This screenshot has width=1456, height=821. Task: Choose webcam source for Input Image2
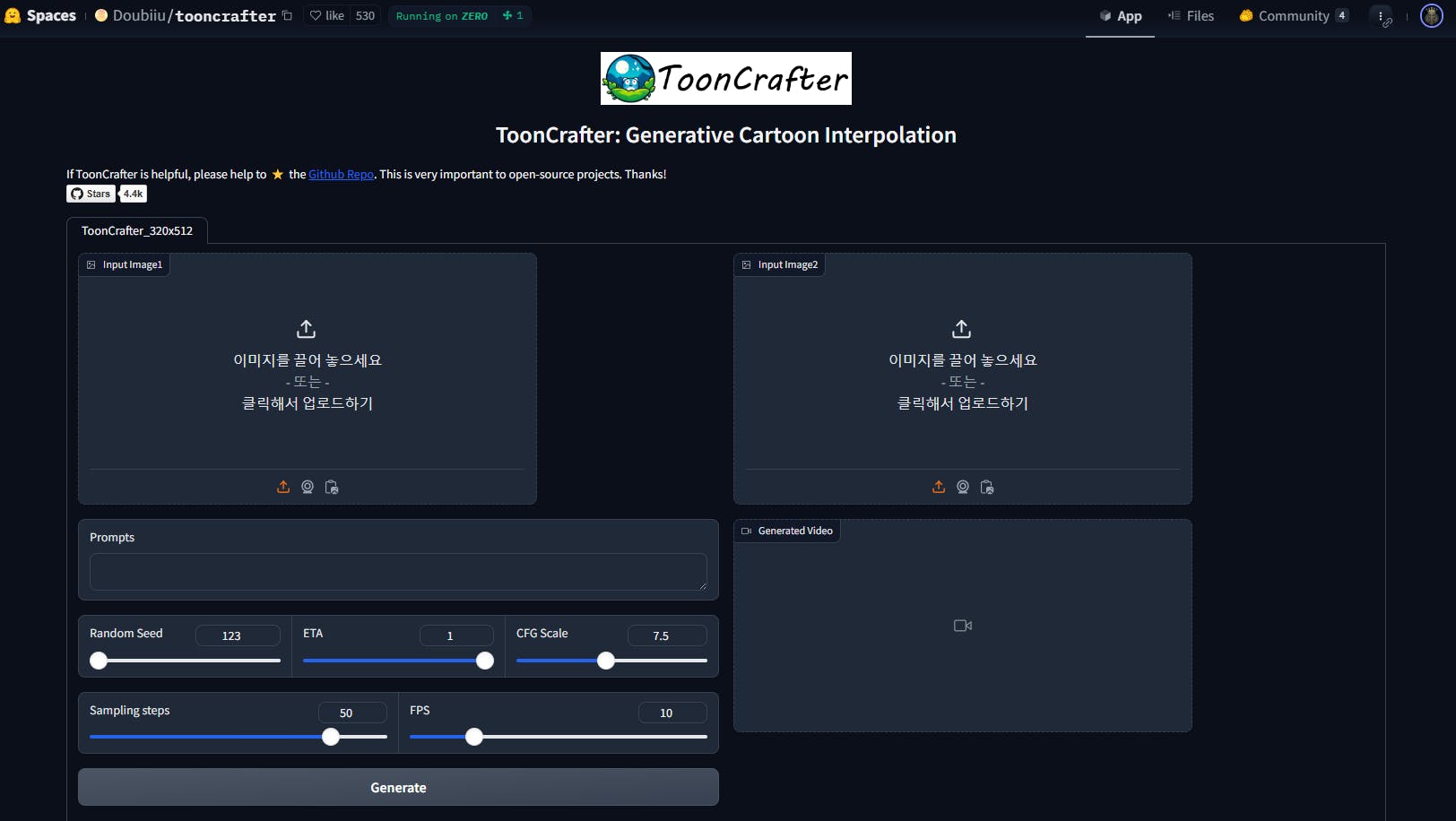963,487
